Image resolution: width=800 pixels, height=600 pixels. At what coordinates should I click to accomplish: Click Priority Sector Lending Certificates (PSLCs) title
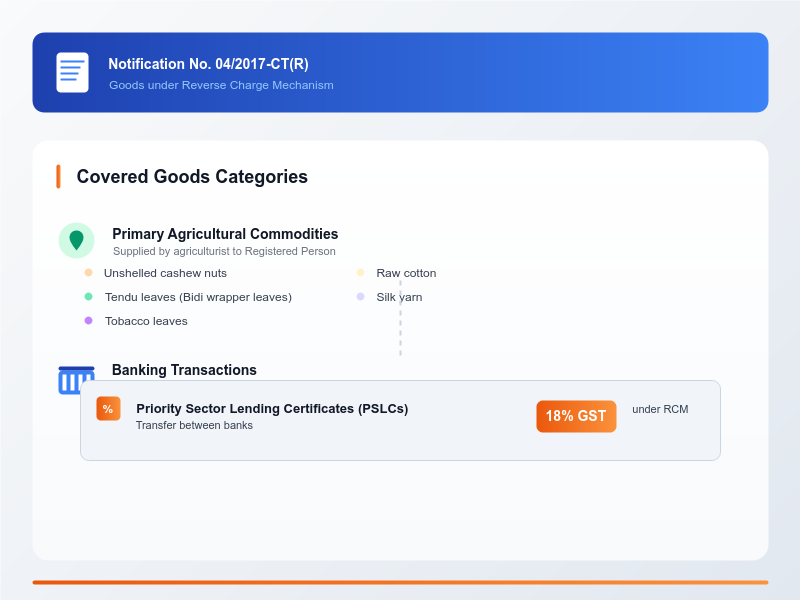pyautogui.click(x=272, y=409)
